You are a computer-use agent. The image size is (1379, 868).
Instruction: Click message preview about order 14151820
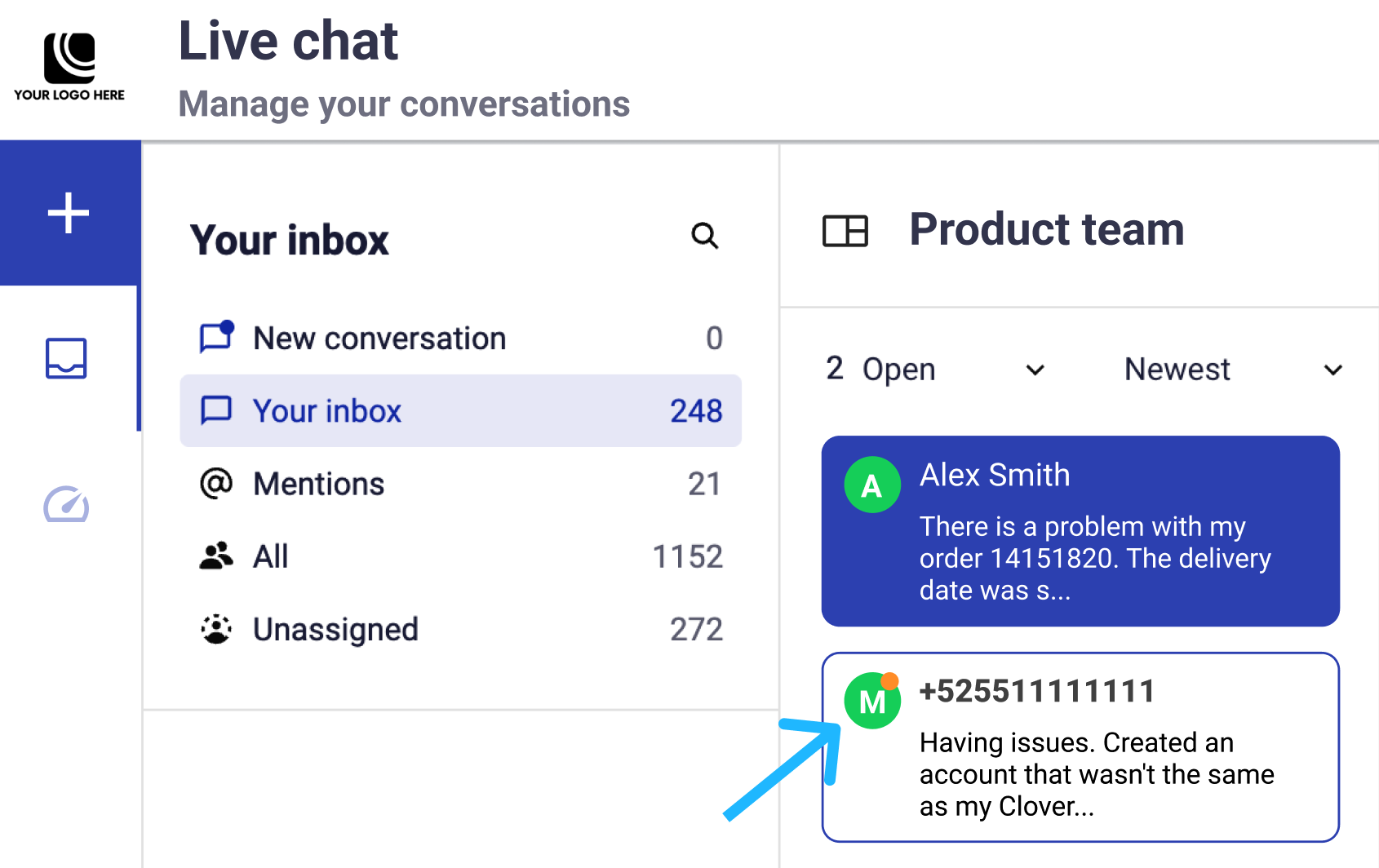click(x=1095, y=558)
